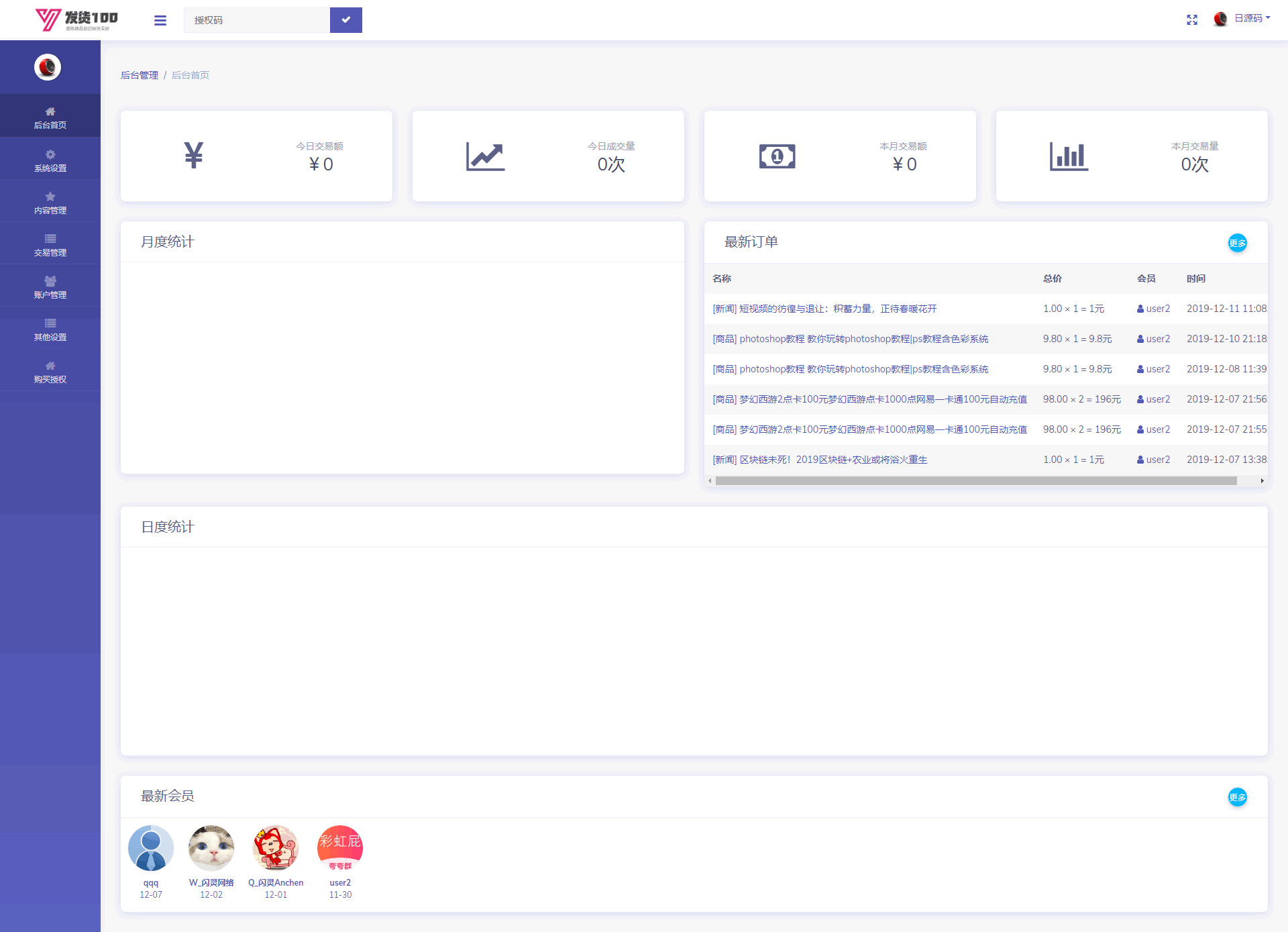Screen dimensions: 1288x932
Task: Click 更多 button in 最新会员 panel
Action: pyautogui.click(x=1237, y=797)
